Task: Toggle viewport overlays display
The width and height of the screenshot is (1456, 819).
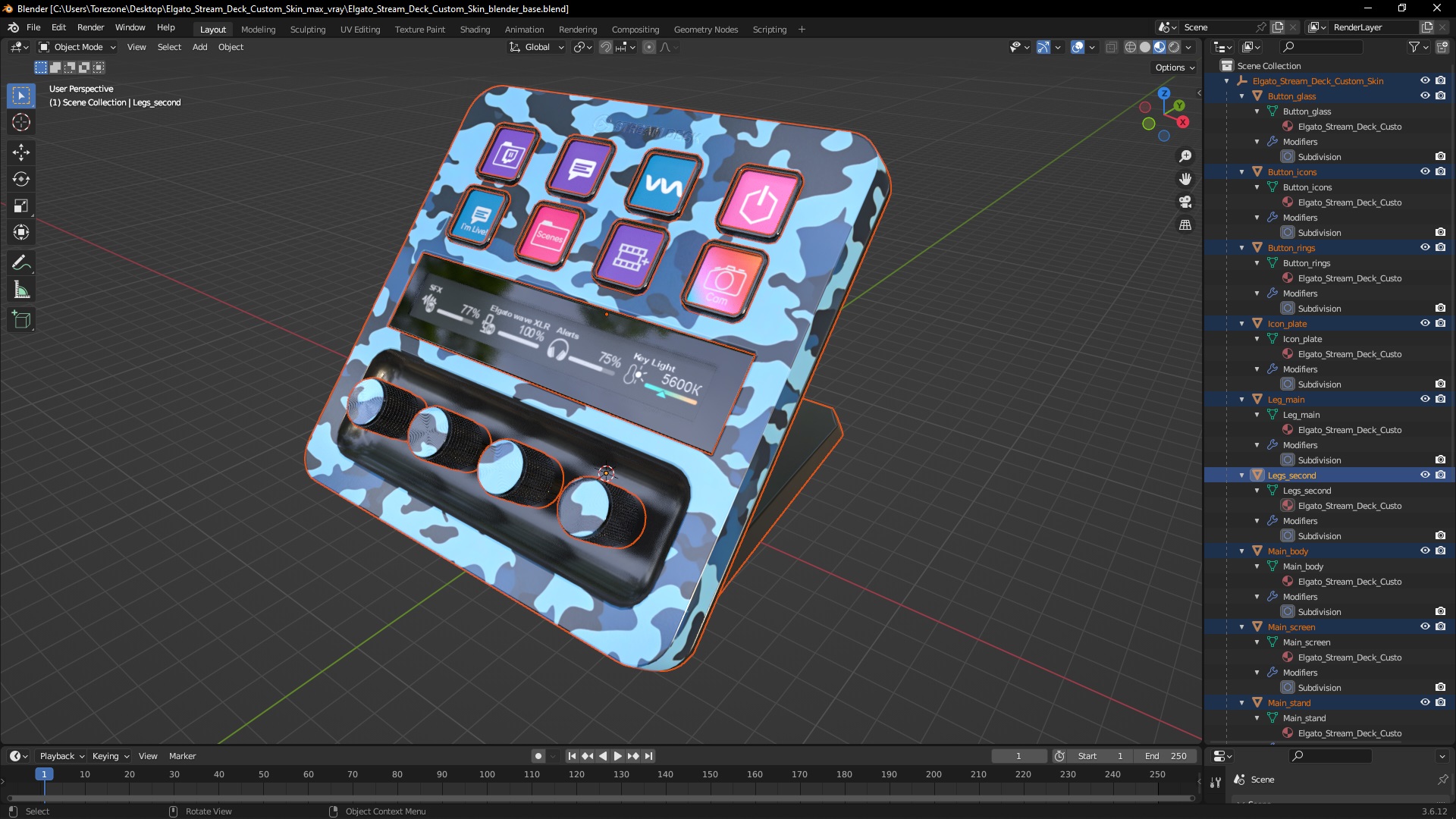Action: coord(1078,47)
